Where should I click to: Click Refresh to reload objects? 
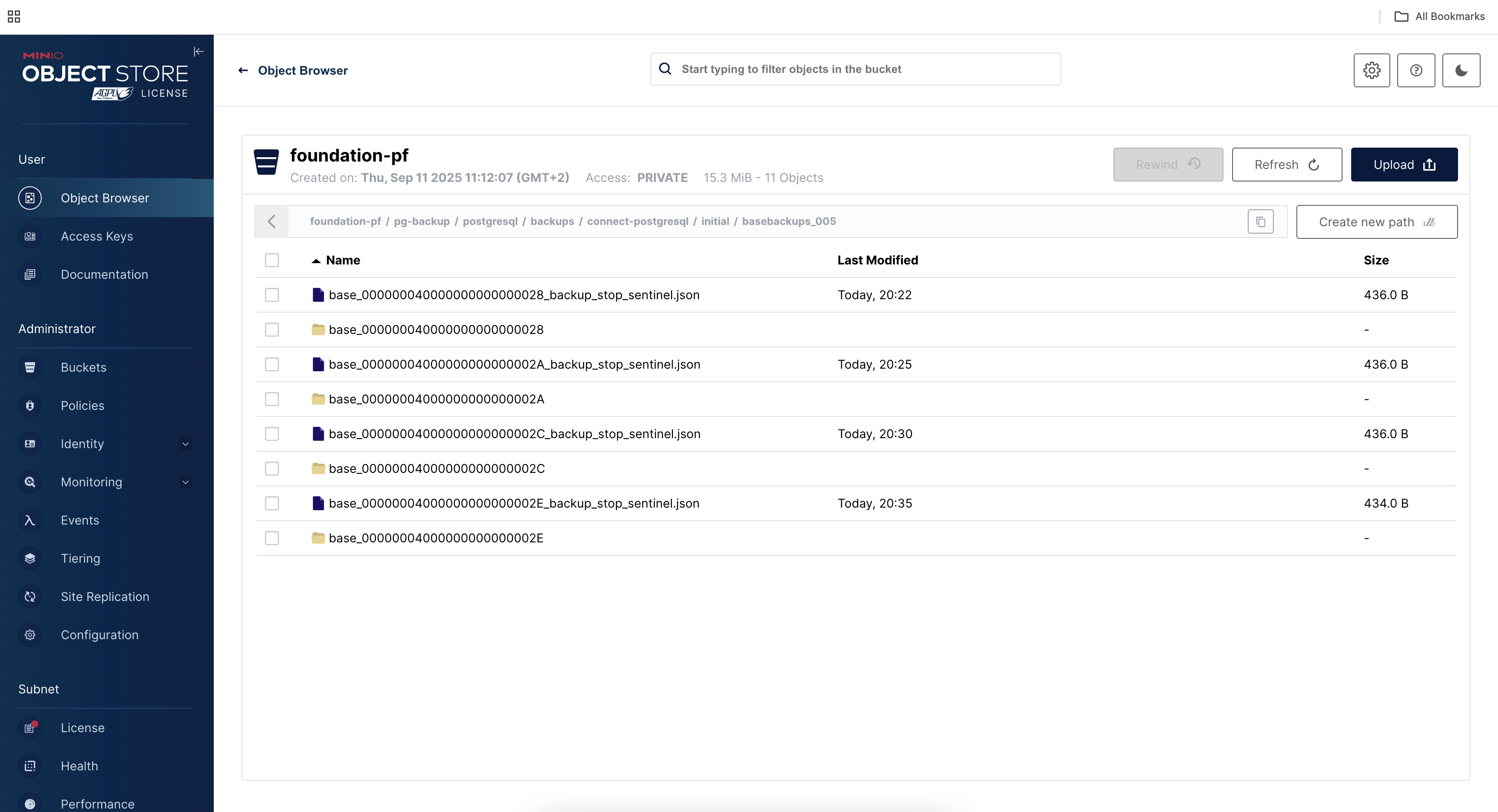(x=1286, y=165)
